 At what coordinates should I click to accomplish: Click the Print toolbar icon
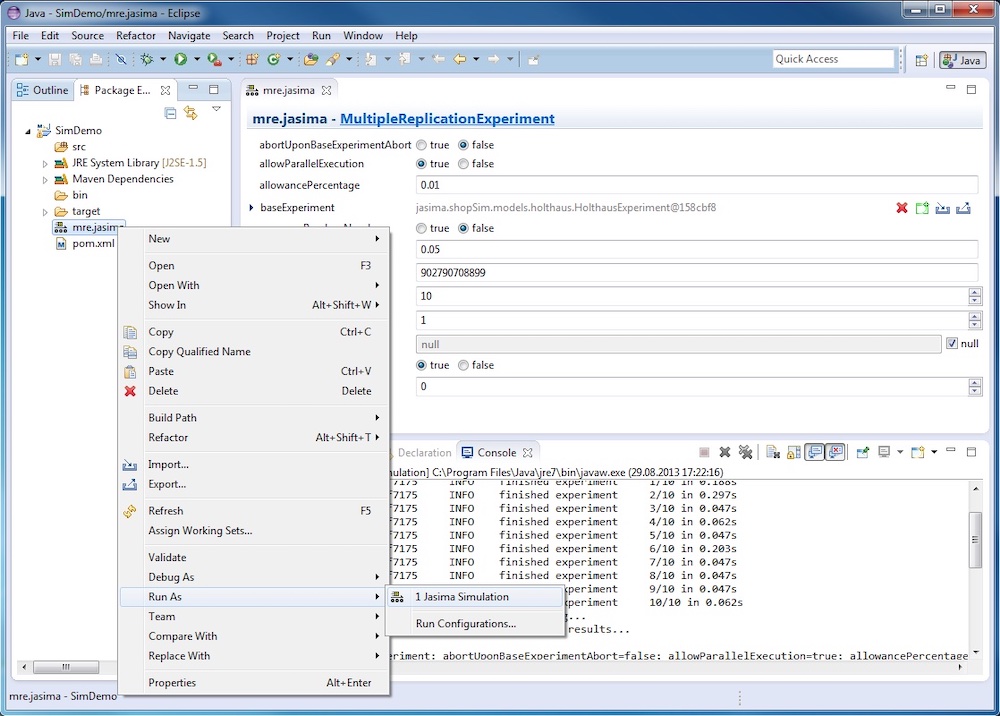(x=96, y=59)
